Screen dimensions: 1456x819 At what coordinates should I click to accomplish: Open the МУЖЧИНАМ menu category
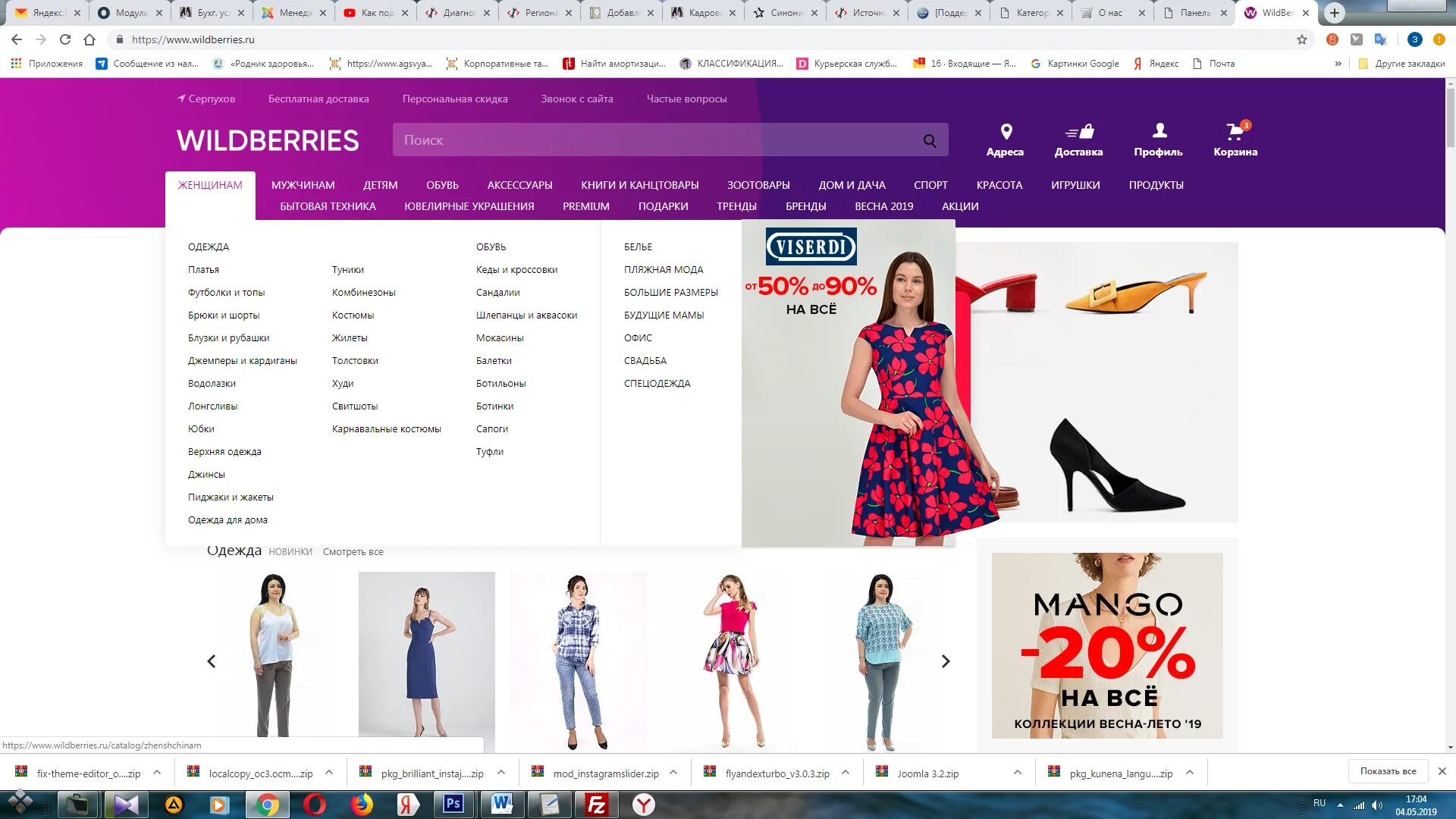click(x=303, y=185)
